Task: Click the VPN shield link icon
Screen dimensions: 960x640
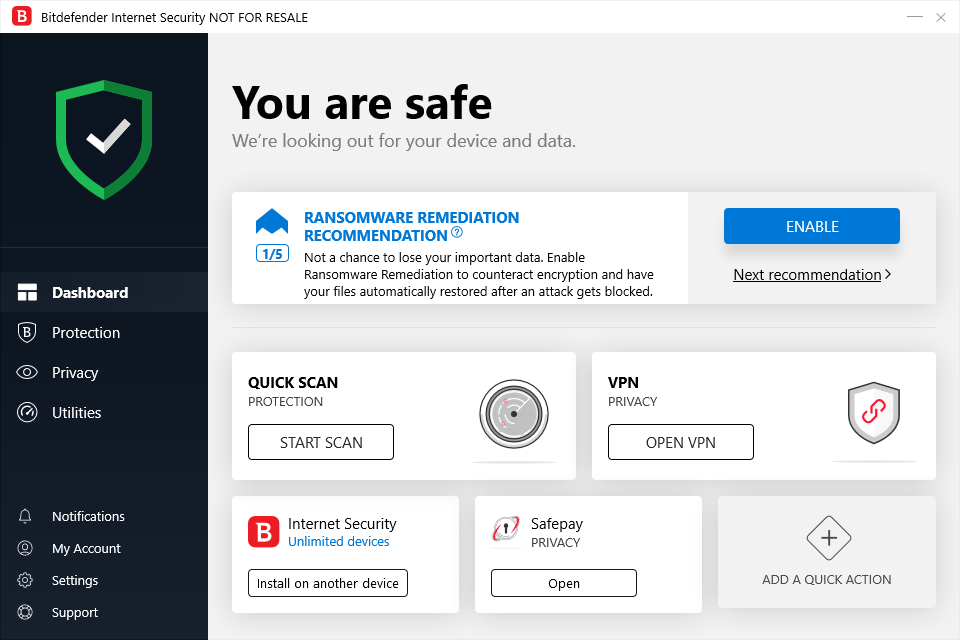Action: coord(874,412)
